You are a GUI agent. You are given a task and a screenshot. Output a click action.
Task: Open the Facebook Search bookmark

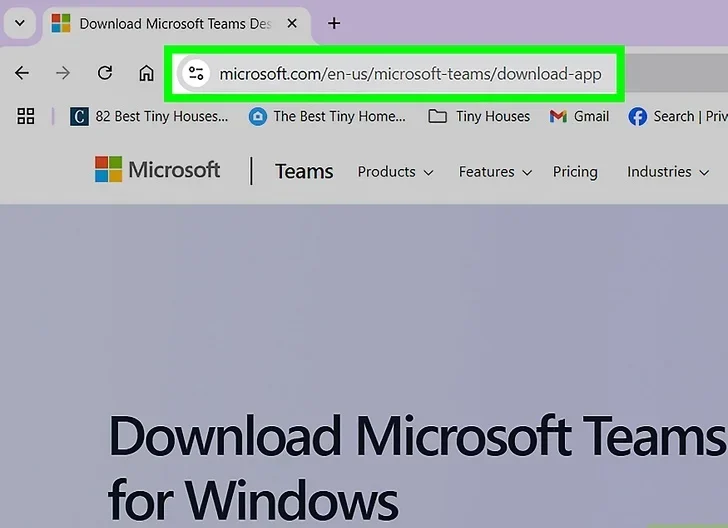coord(677,117)
